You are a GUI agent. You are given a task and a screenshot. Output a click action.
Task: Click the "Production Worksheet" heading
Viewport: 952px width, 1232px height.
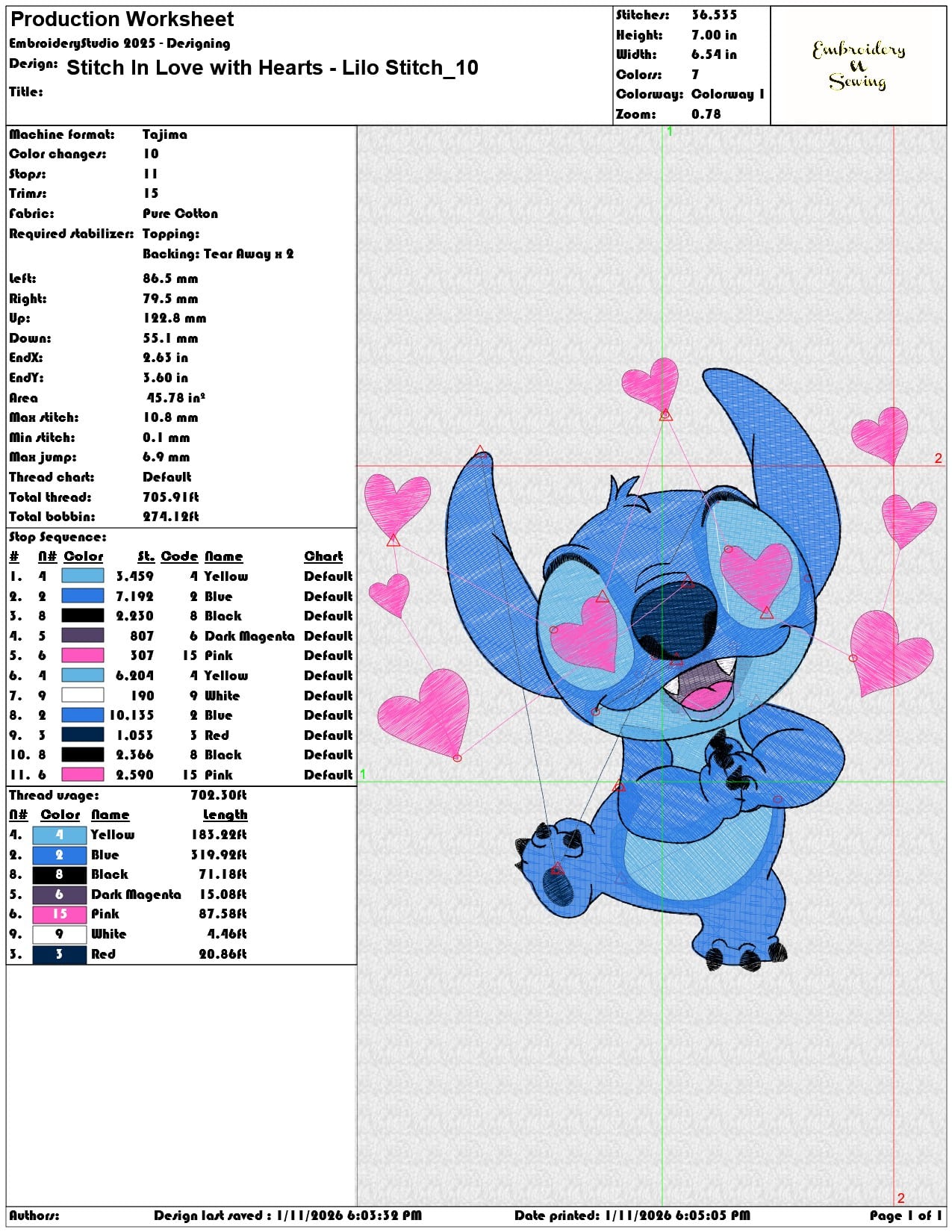[122, 19]
